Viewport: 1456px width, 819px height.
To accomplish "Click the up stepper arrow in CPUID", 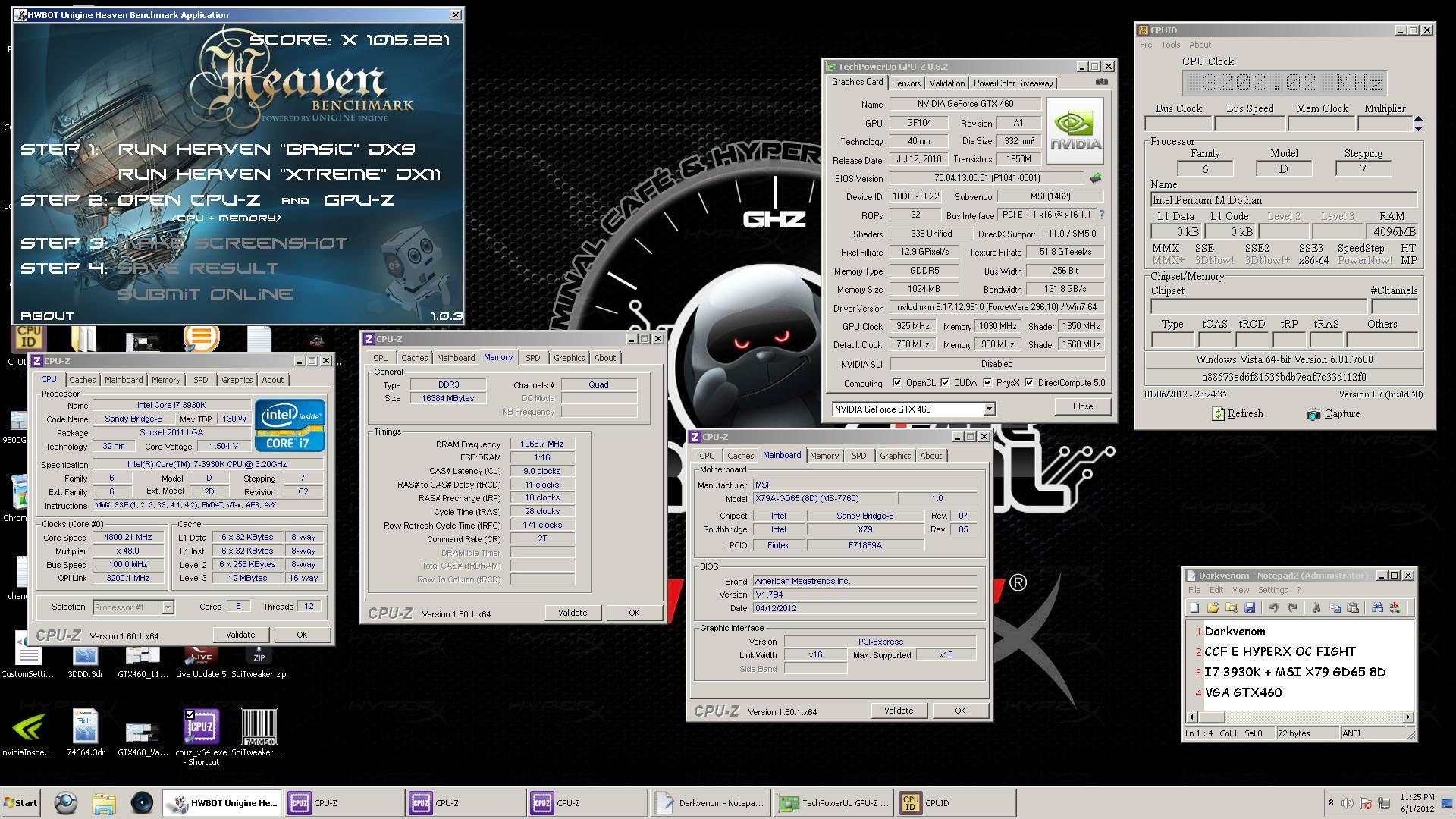I will [1418, 120].
